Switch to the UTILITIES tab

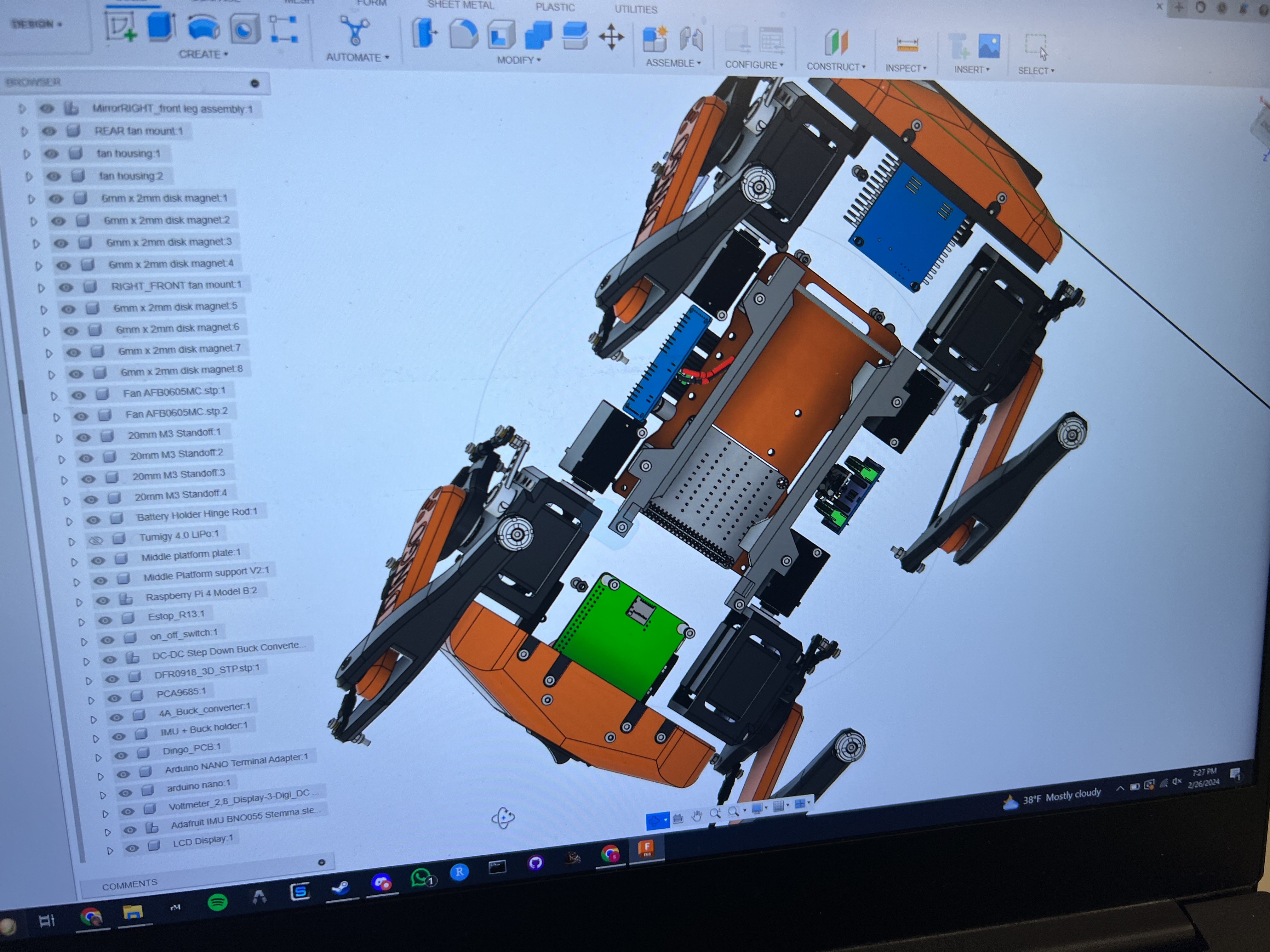[636, 9]
